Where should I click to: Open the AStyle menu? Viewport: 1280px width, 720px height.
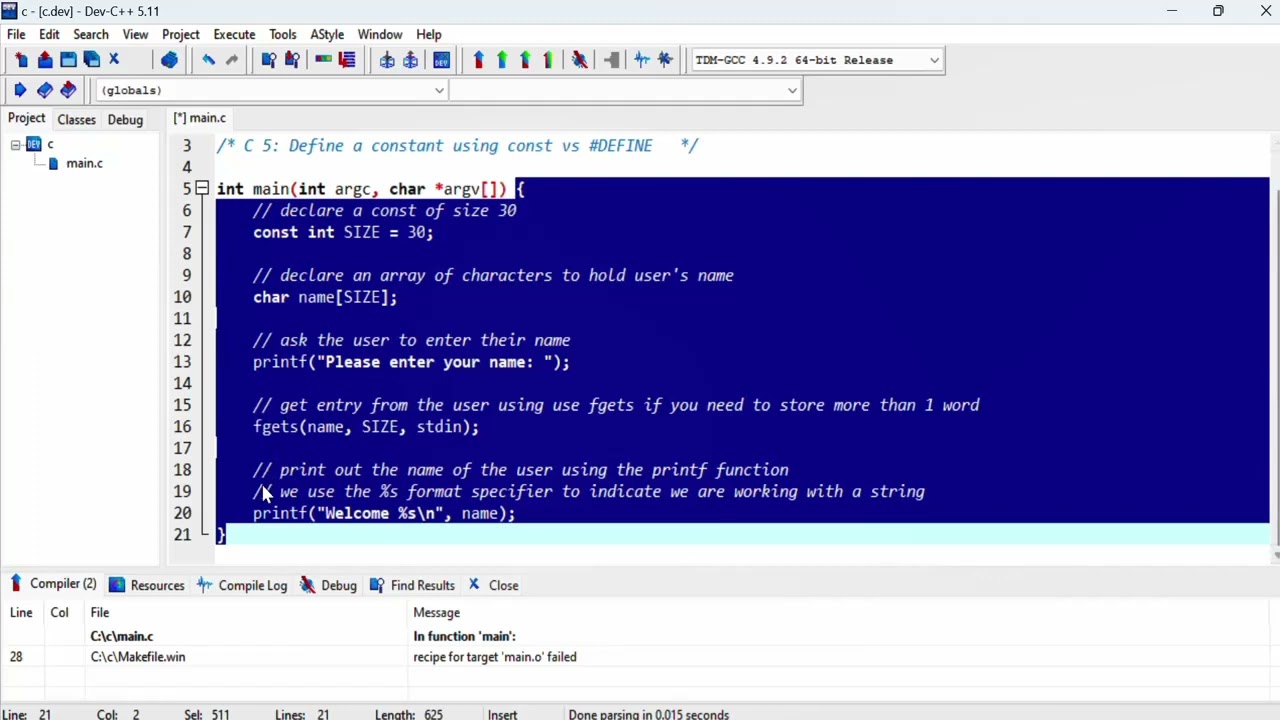coord(327,34)
